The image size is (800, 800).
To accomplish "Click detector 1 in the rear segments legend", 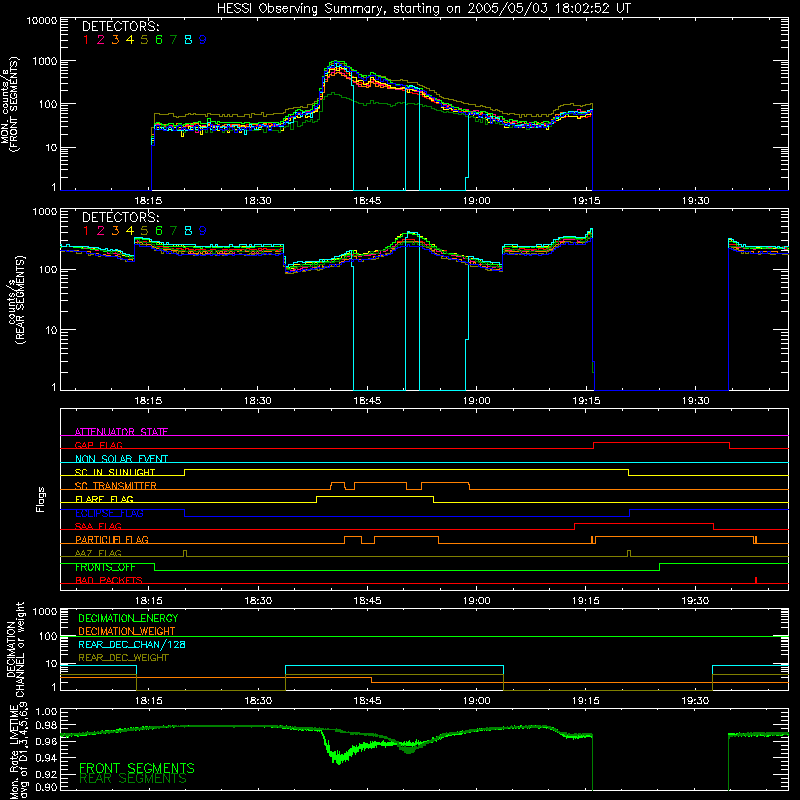I will (86, 231).
